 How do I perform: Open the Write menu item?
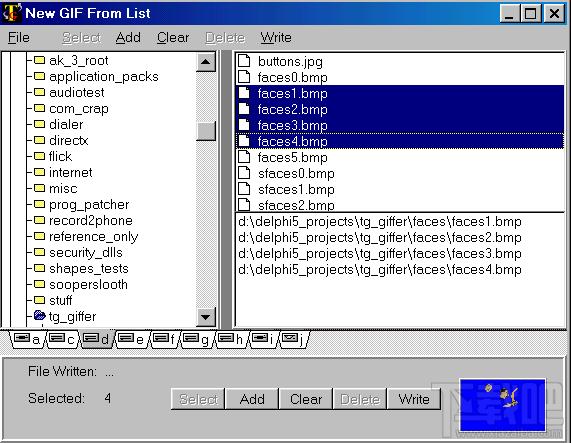pos(276,37)
